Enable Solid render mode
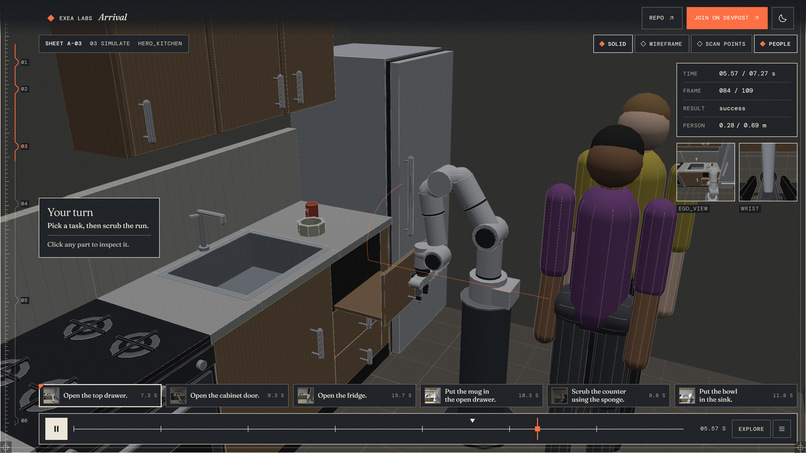The width and height of the screenshot is (806, 453). tap(612, 44)
